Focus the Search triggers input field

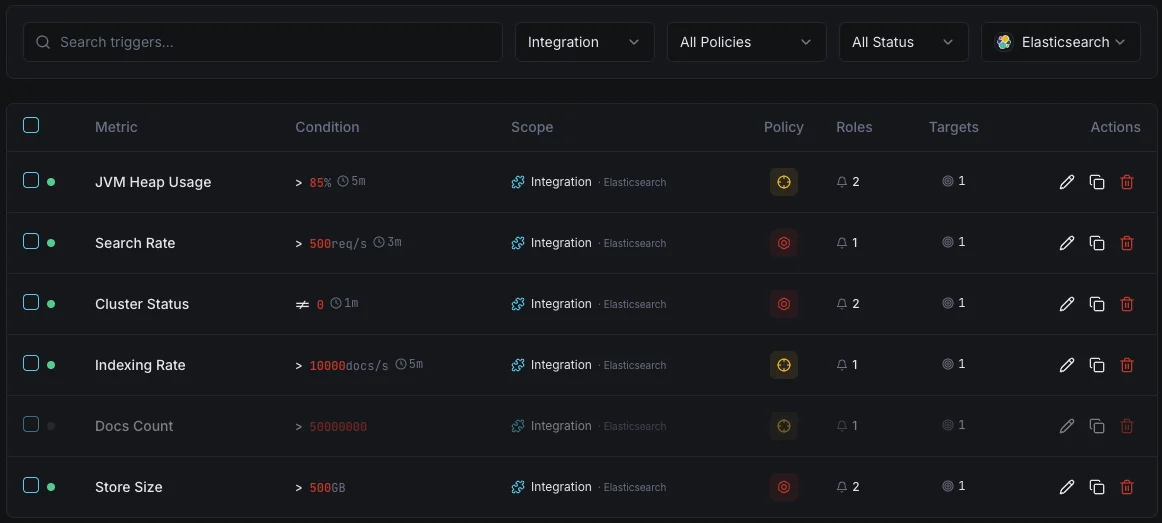(x=263, y=42)
